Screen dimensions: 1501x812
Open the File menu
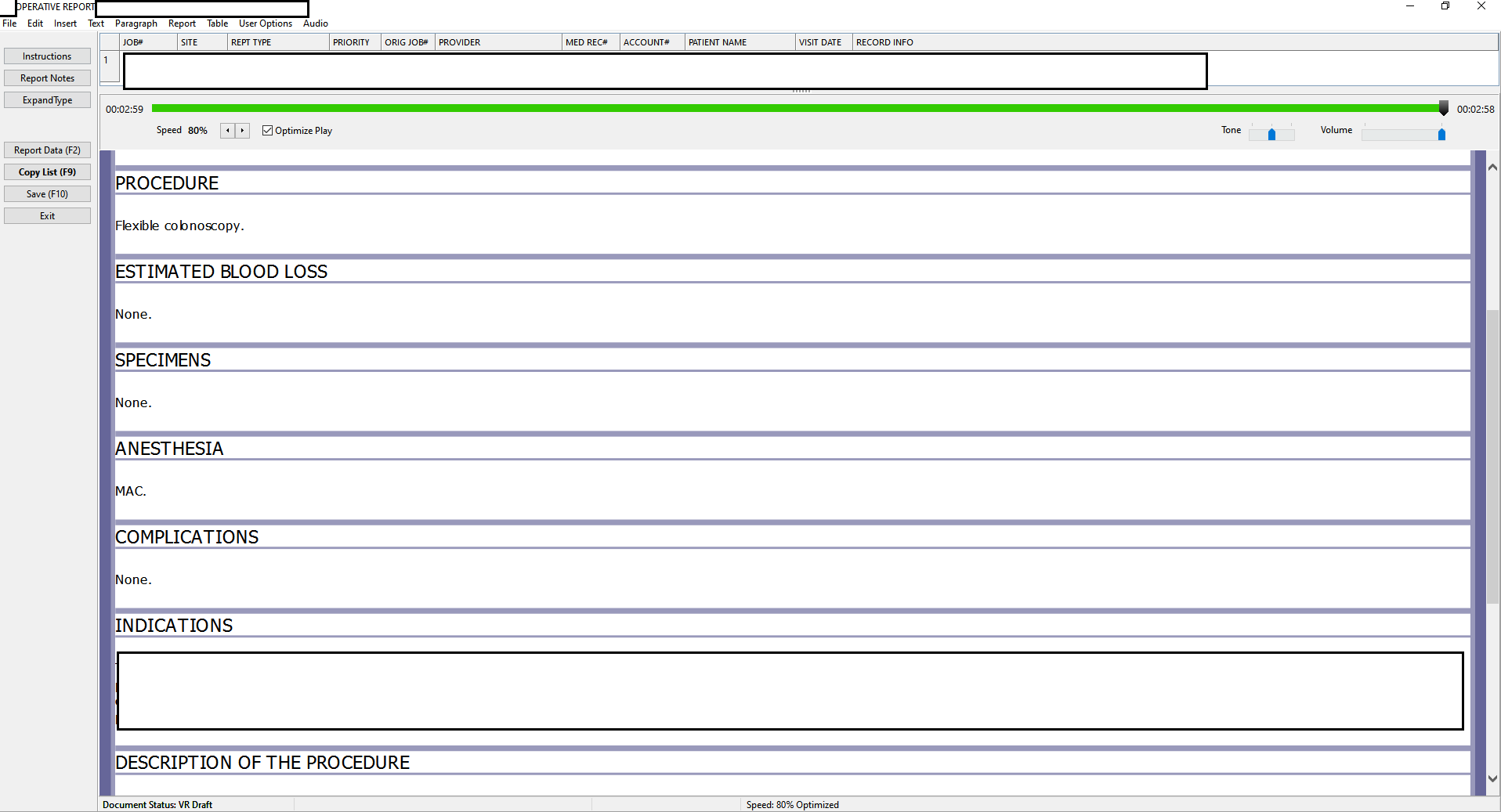[9, 23]
